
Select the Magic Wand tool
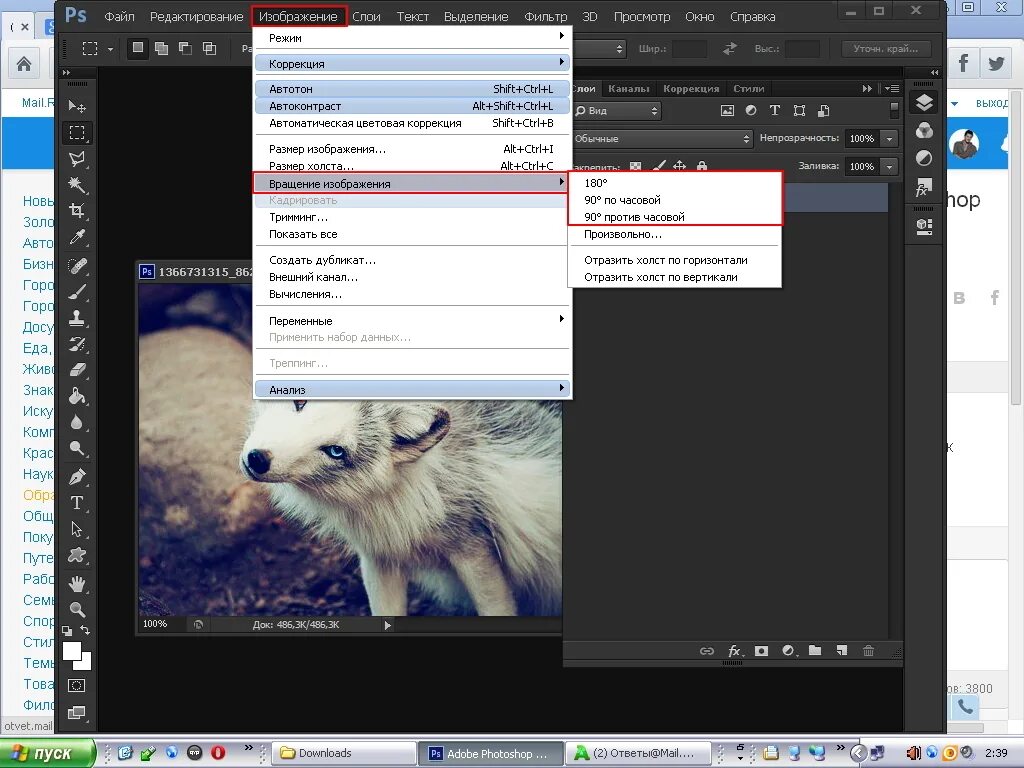77,185
